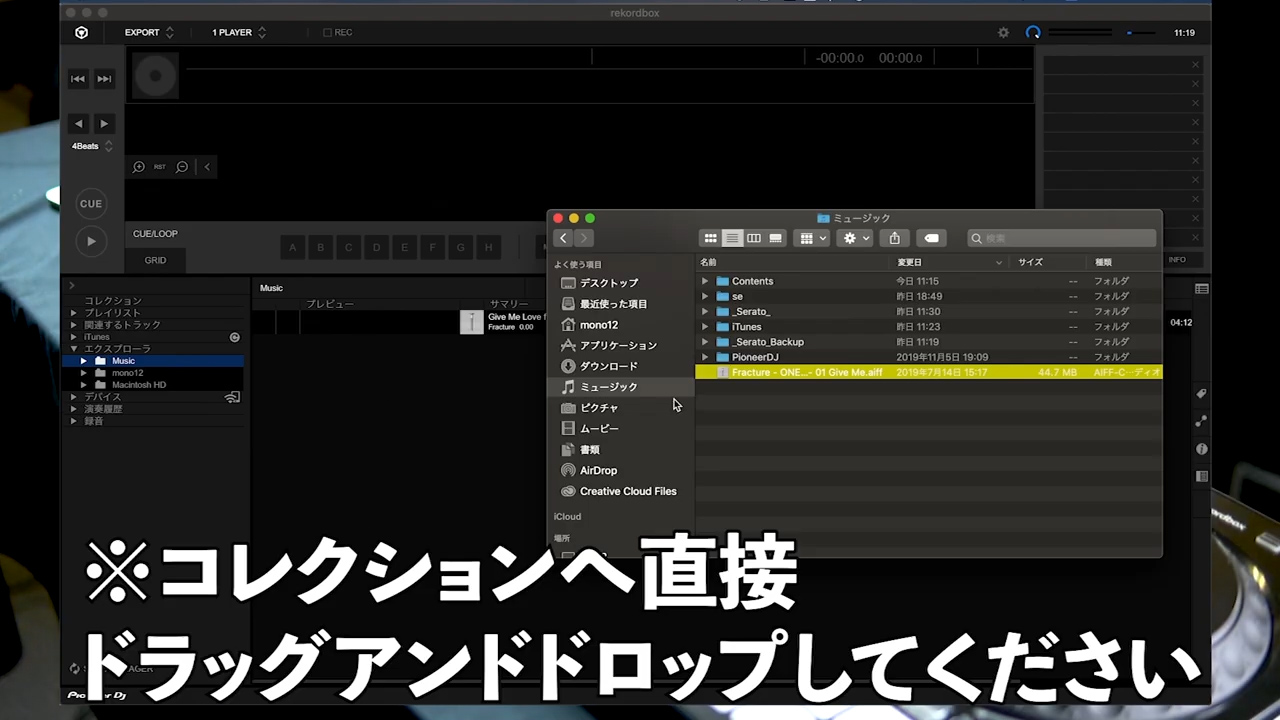Switch Finder to icon view
Image resolution: width=1280 pixels, height=720 pixels.
(710, 238)
